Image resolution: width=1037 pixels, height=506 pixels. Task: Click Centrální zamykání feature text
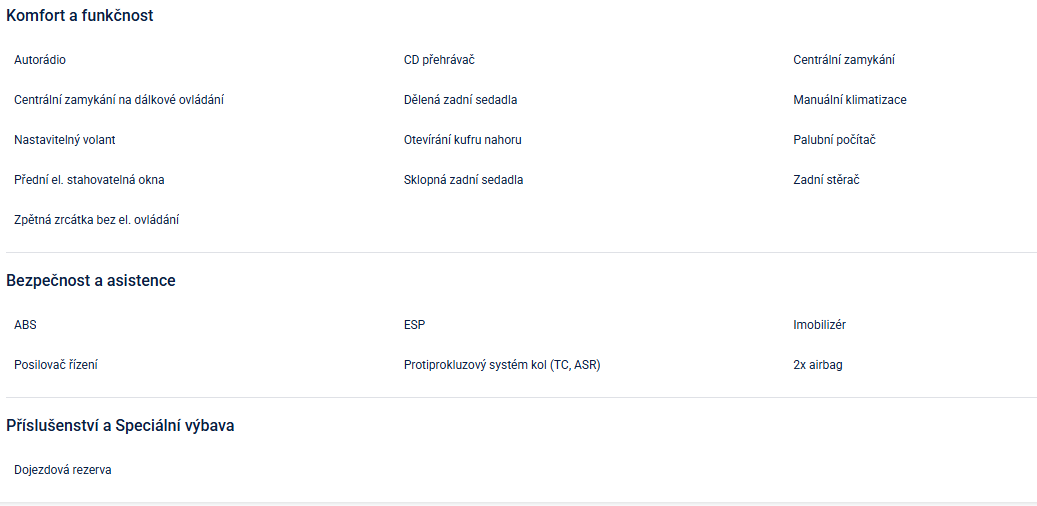[844, 60]
